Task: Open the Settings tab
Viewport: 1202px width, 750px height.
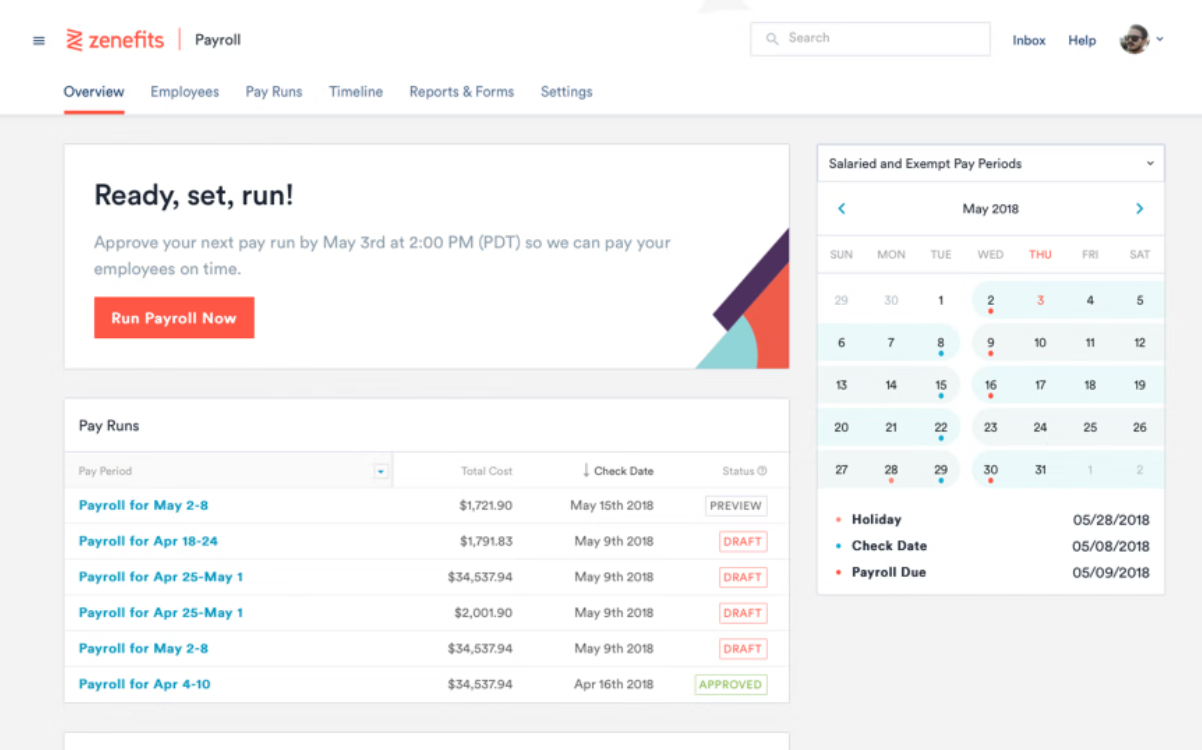Action: [x=566, y=91]
